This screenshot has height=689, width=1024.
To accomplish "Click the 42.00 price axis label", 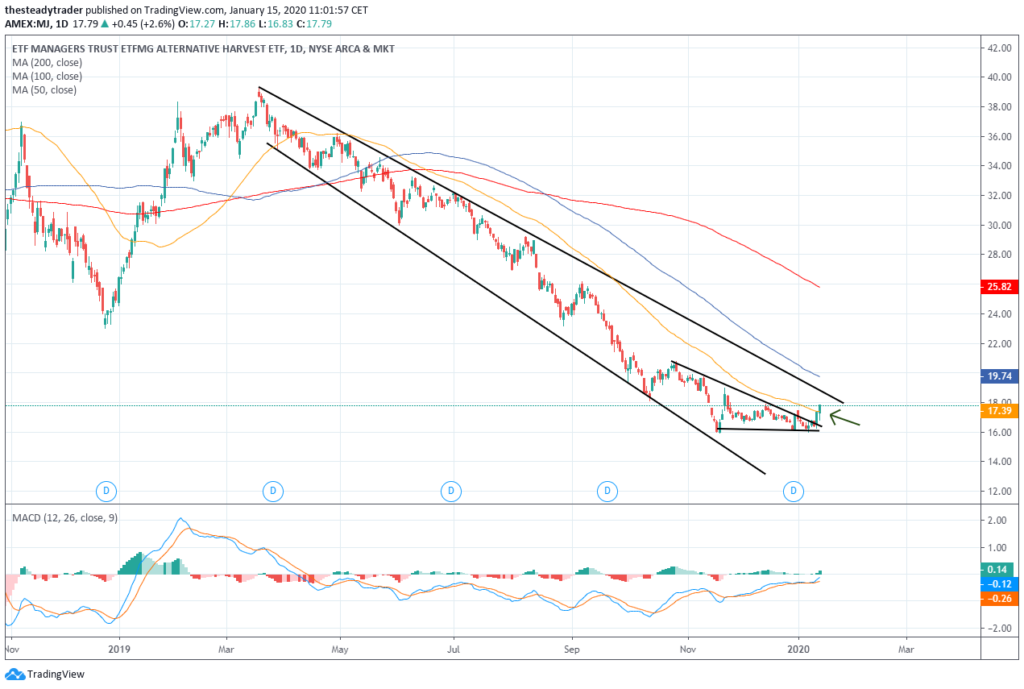I will click(x=999, y=48).
